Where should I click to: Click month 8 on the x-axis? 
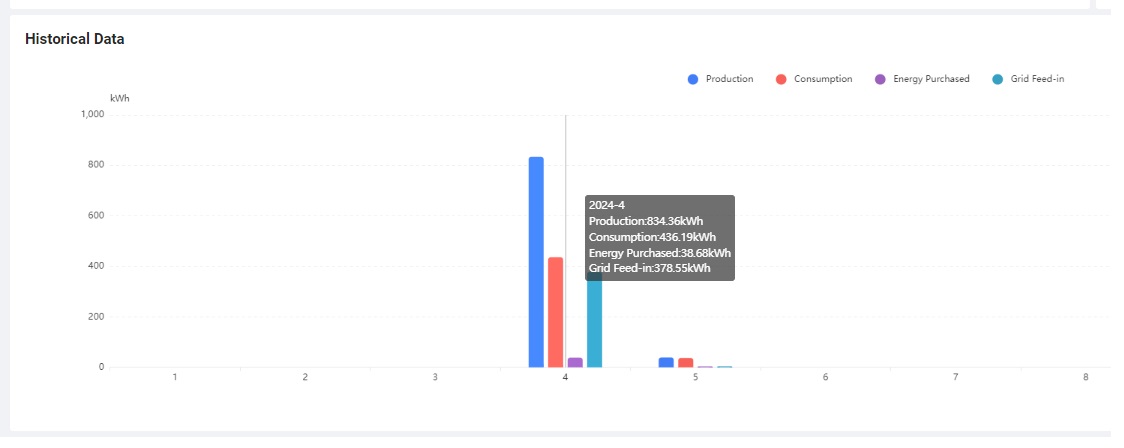[x=1085, y=377]
